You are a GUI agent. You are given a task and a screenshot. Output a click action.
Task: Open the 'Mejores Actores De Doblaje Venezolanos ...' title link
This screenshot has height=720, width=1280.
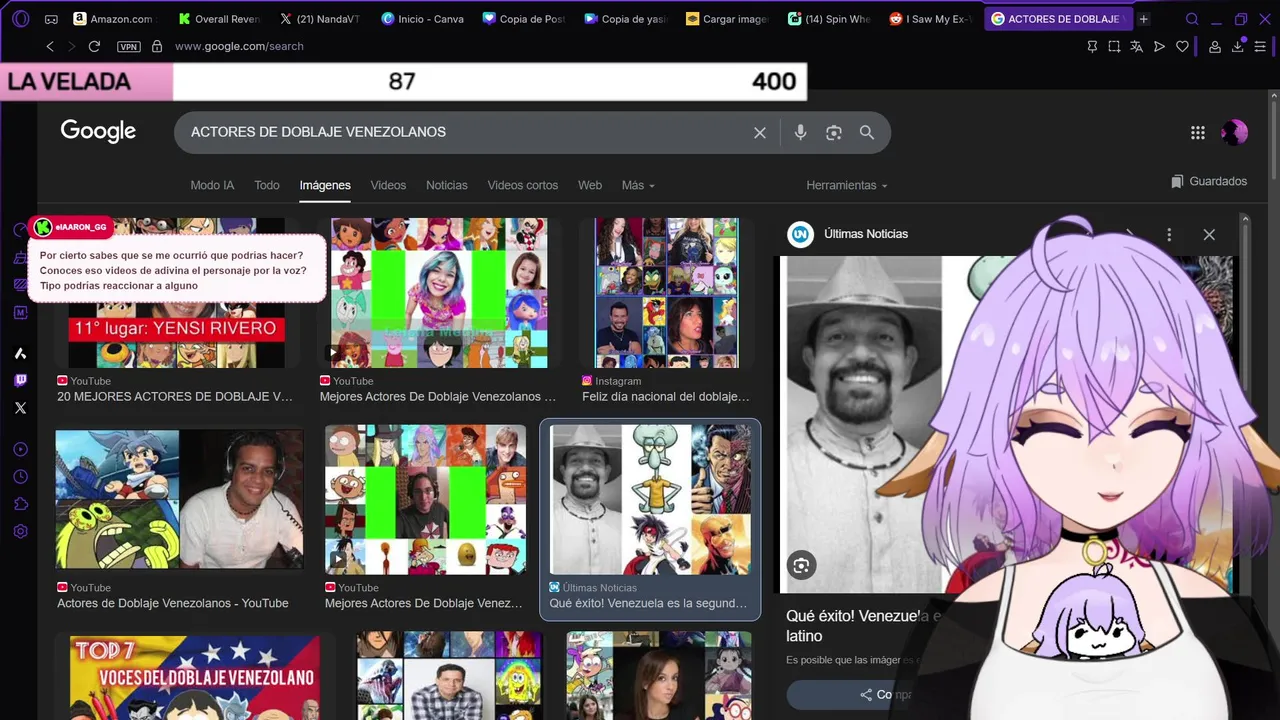(437, 396)
